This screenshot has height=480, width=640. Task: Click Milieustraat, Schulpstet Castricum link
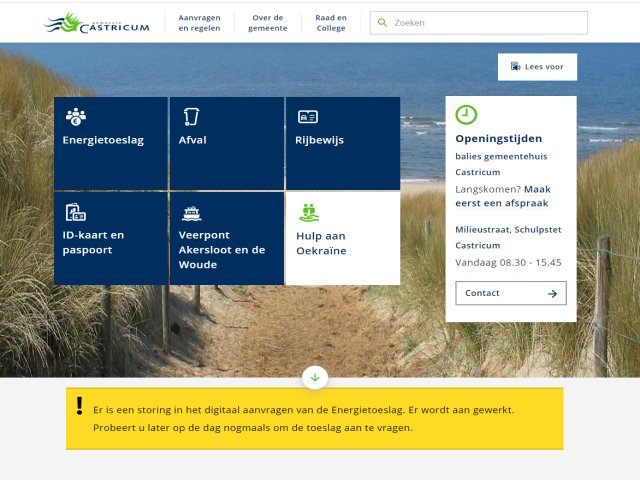[x=508, y=237]
